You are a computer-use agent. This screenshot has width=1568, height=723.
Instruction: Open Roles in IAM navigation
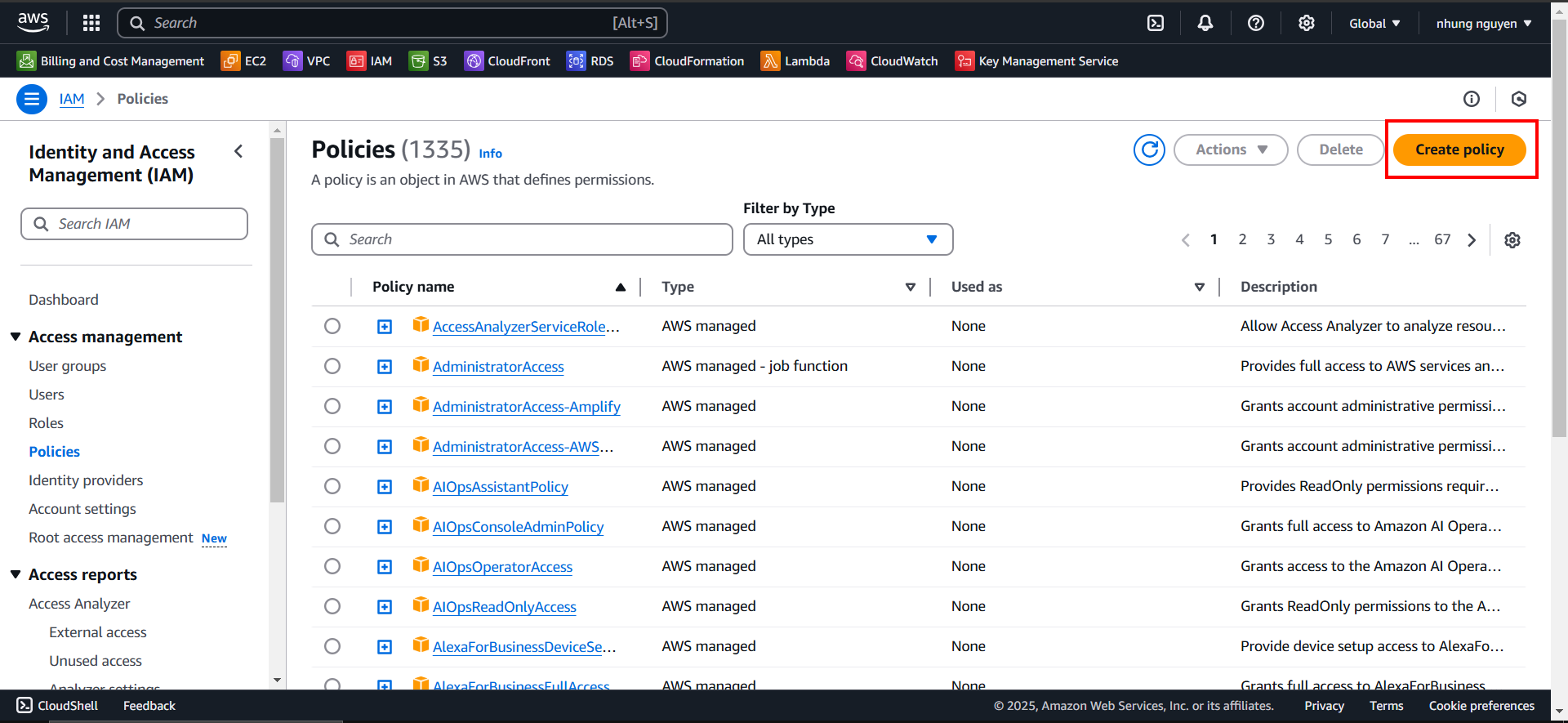(x=46, y=423)
